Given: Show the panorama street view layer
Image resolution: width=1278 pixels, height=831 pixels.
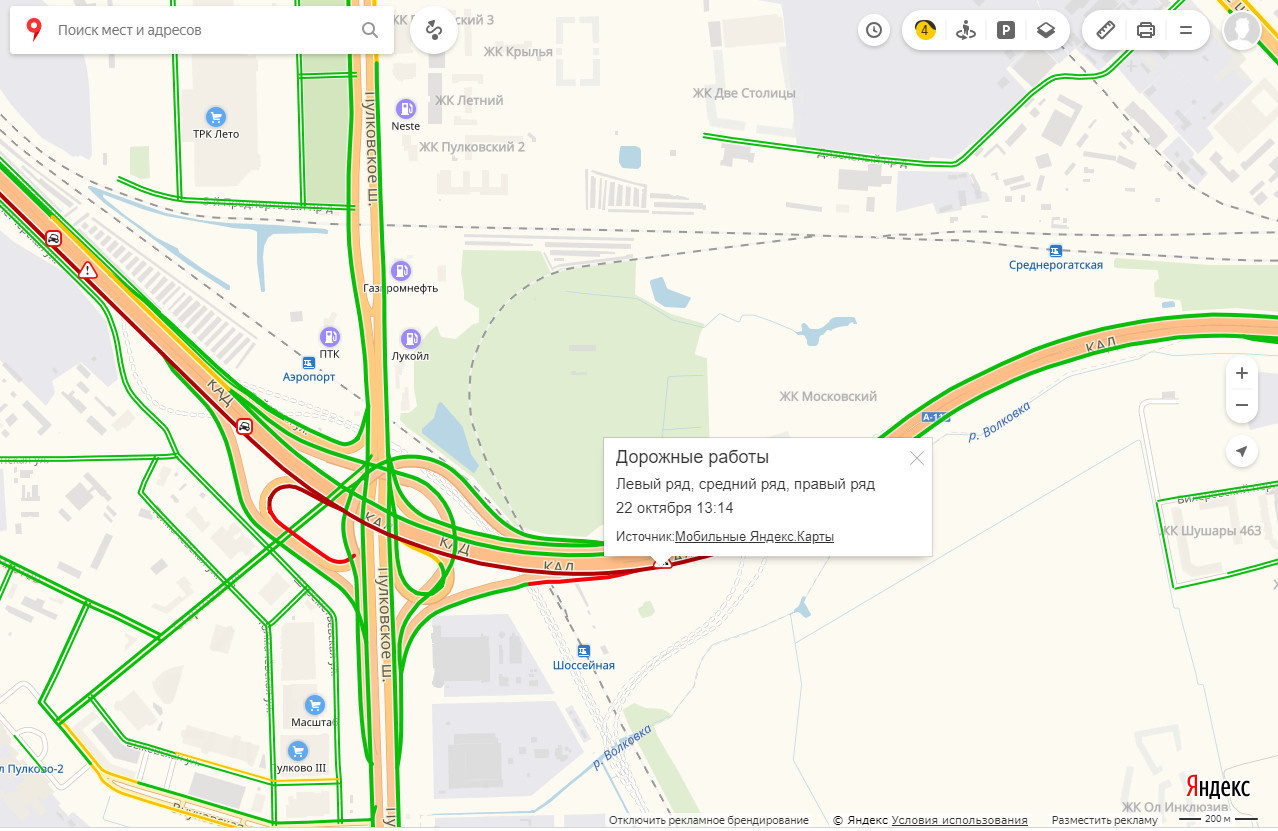Looking at the screenshot, I should [x=965, y=30].
